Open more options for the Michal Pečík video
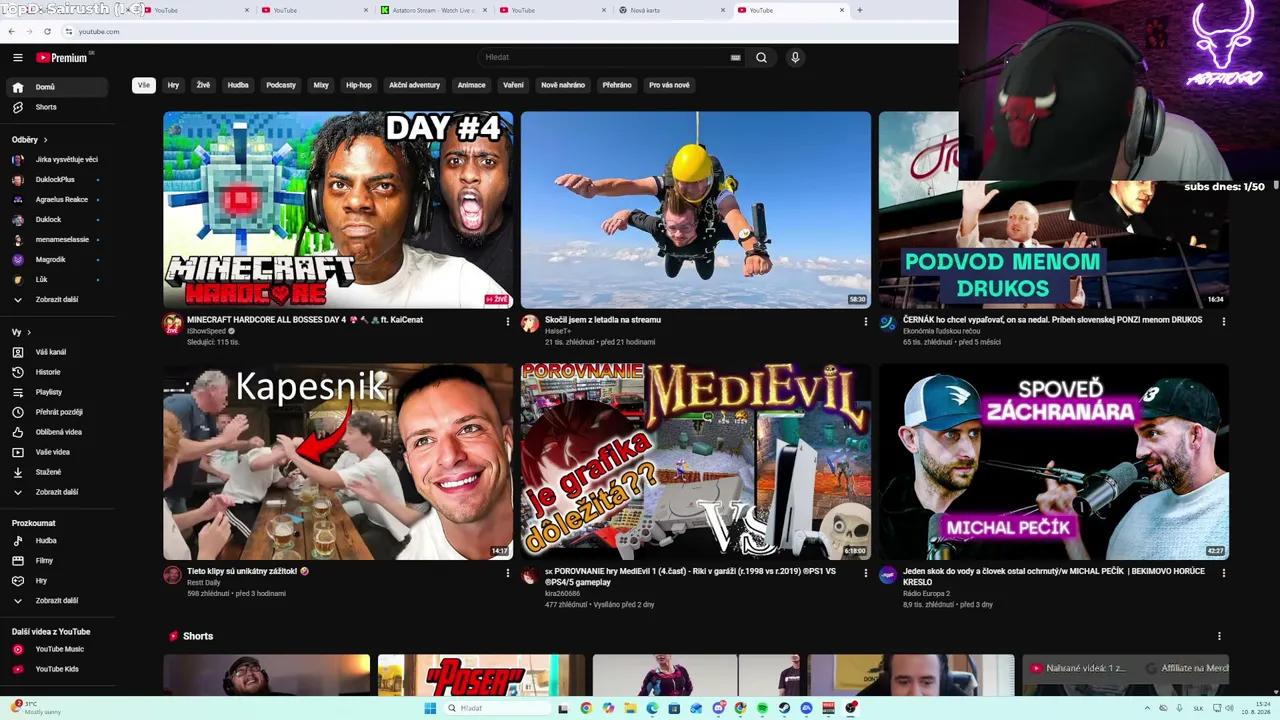 1223,574
